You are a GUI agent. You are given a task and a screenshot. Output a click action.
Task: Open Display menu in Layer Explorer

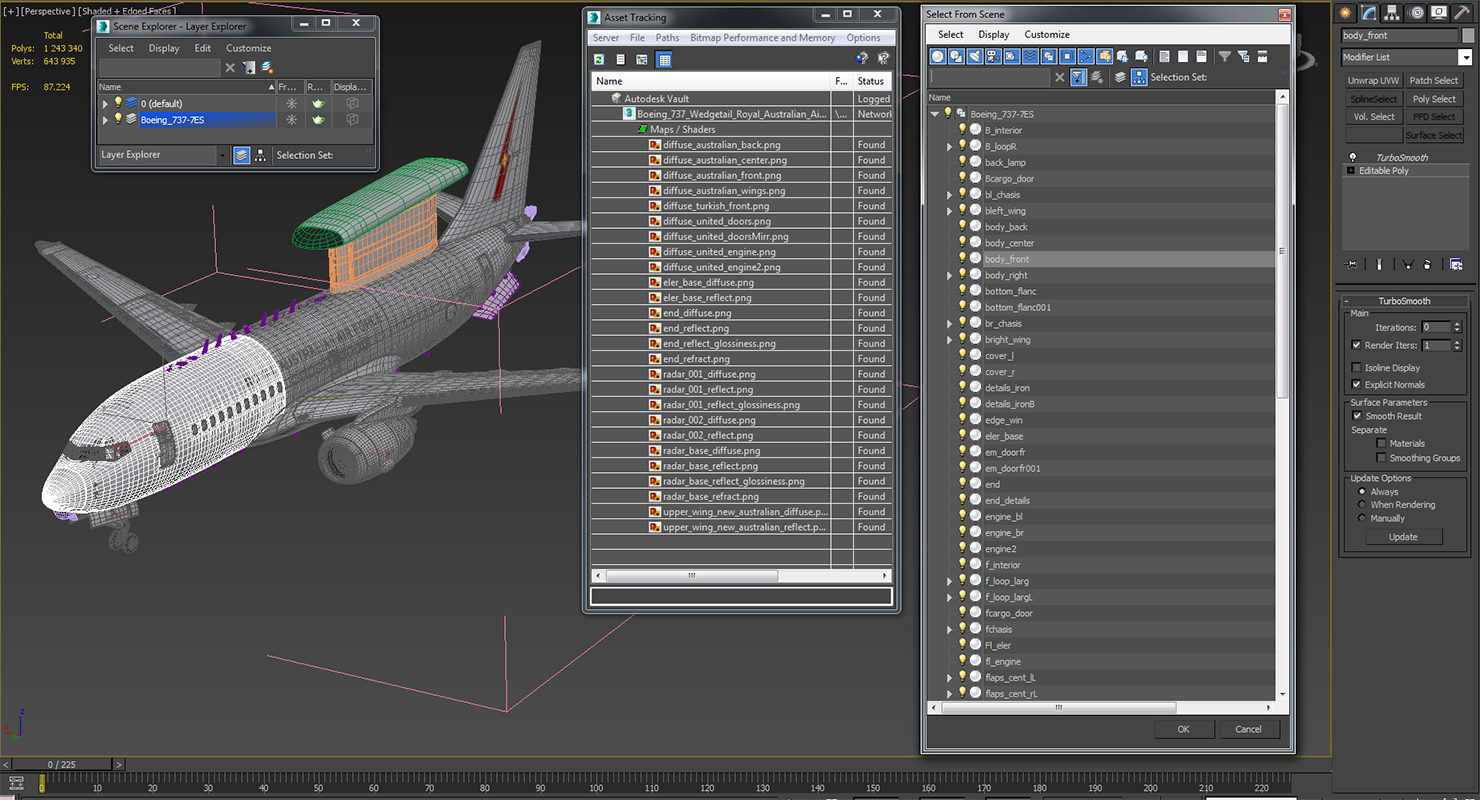click(164, 48)
